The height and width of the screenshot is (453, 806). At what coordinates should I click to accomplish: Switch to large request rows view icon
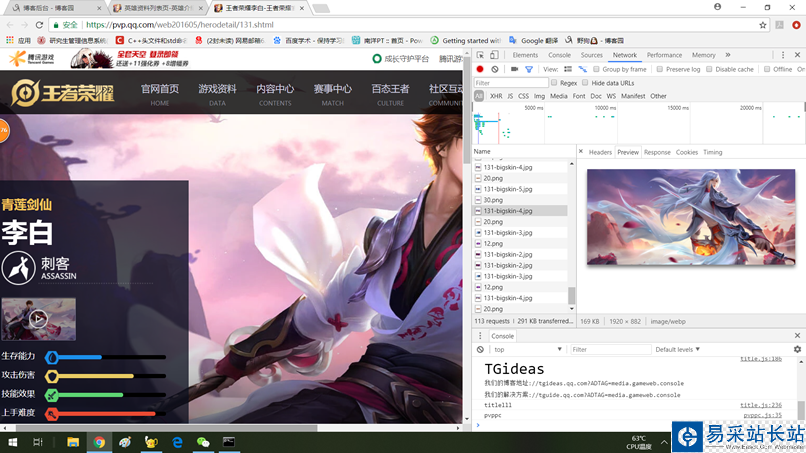(x=568, y=69)
